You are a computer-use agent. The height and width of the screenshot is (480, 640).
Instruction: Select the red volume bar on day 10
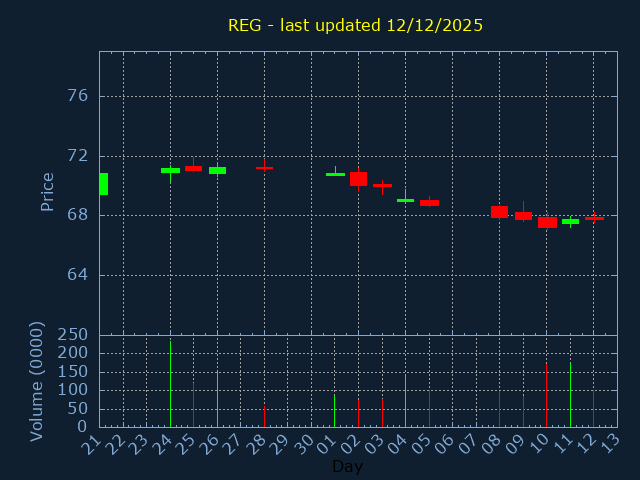pyautogui.click(x=546, y=395)
